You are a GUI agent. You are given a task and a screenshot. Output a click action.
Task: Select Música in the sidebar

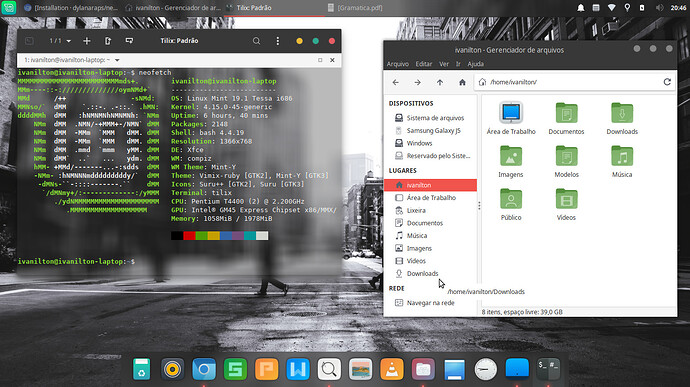click(430, 236)
